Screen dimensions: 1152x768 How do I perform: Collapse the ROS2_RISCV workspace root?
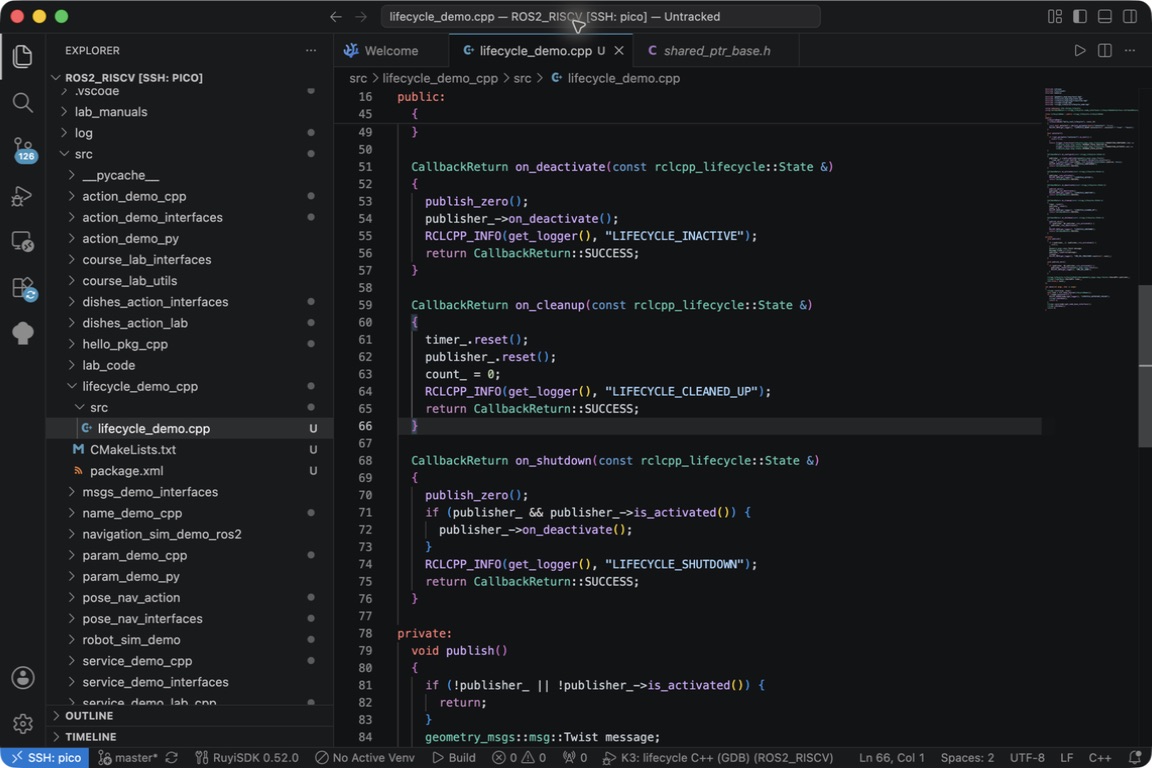pyautogui.click(x=190, y=77)
